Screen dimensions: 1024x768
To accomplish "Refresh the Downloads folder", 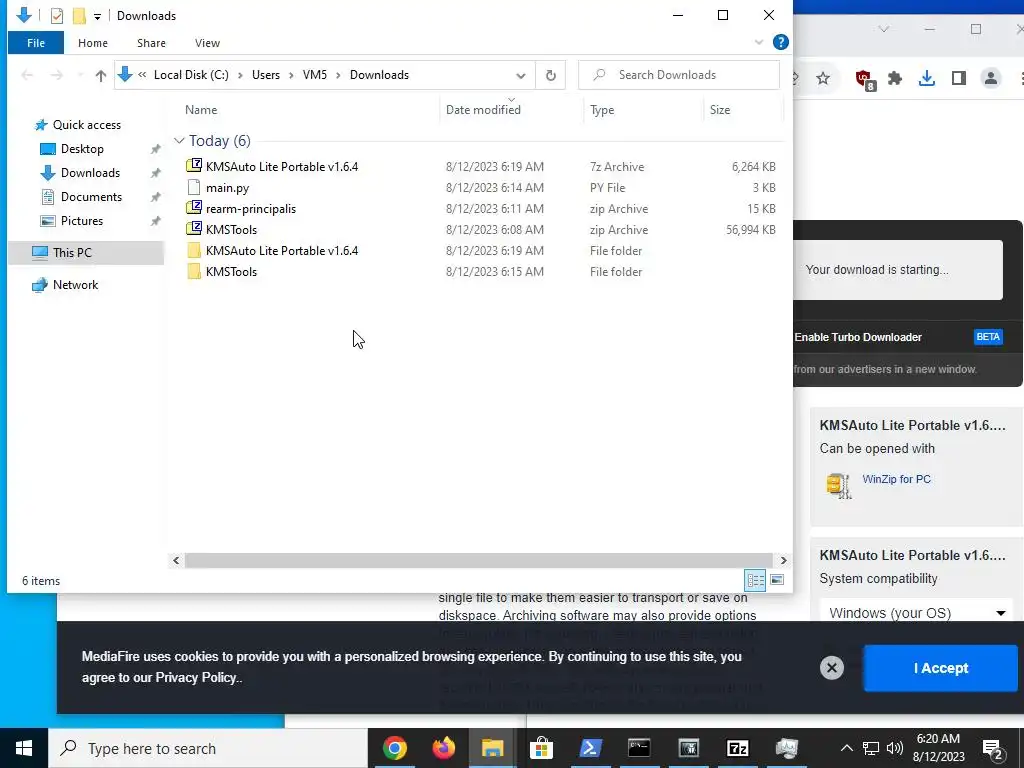I will (551, 76).
